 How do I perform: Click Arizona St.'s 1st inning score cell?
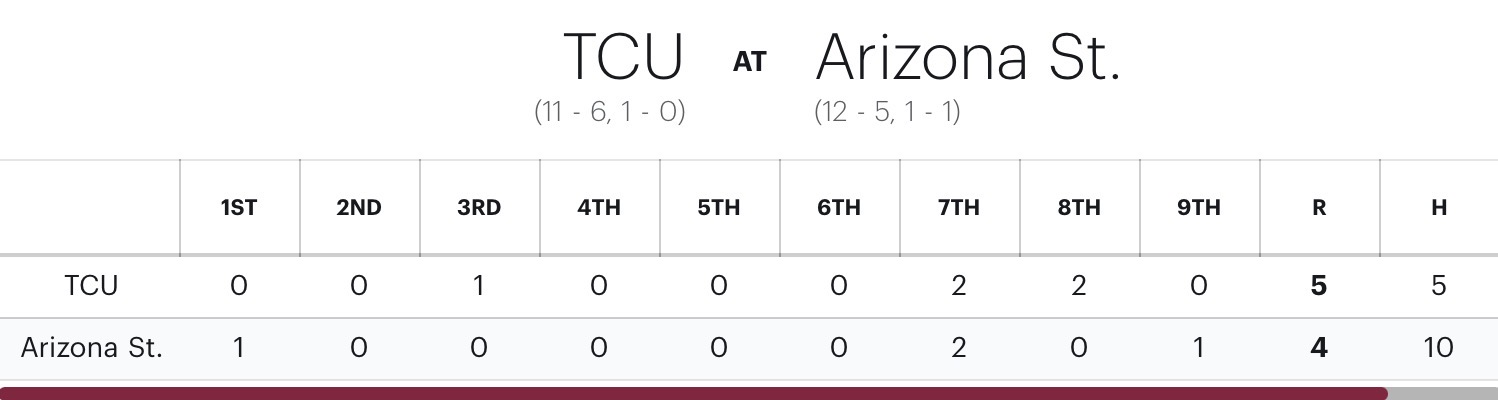click(x=239, y=348)
